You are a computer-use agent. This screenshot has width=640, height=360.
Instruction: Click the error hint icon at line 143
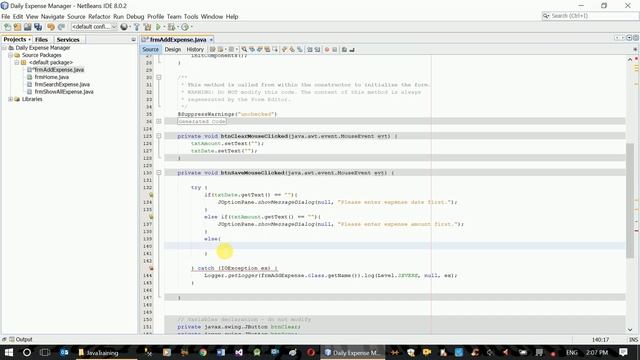click(151, 268)
